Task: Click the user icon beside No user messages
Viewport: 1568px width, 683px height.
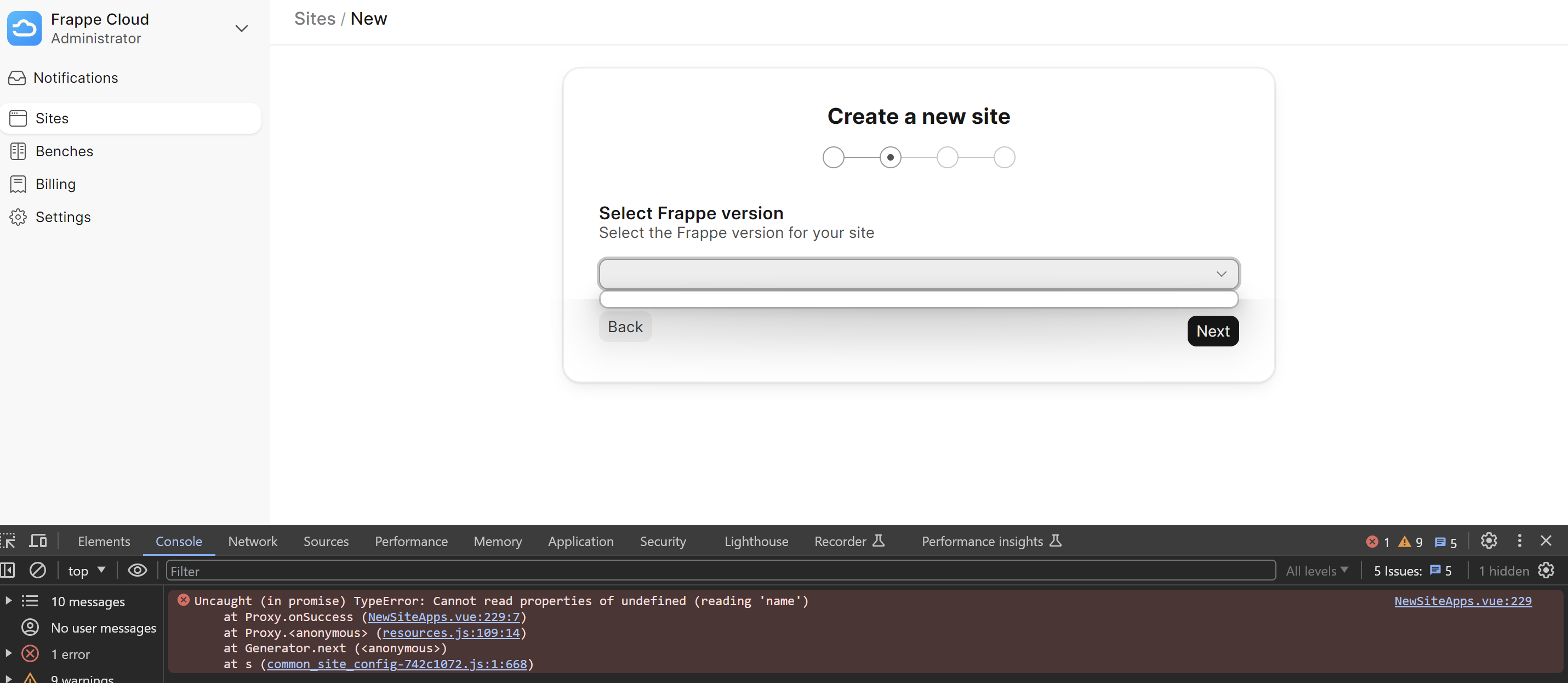Action: (x=30, y=627)
